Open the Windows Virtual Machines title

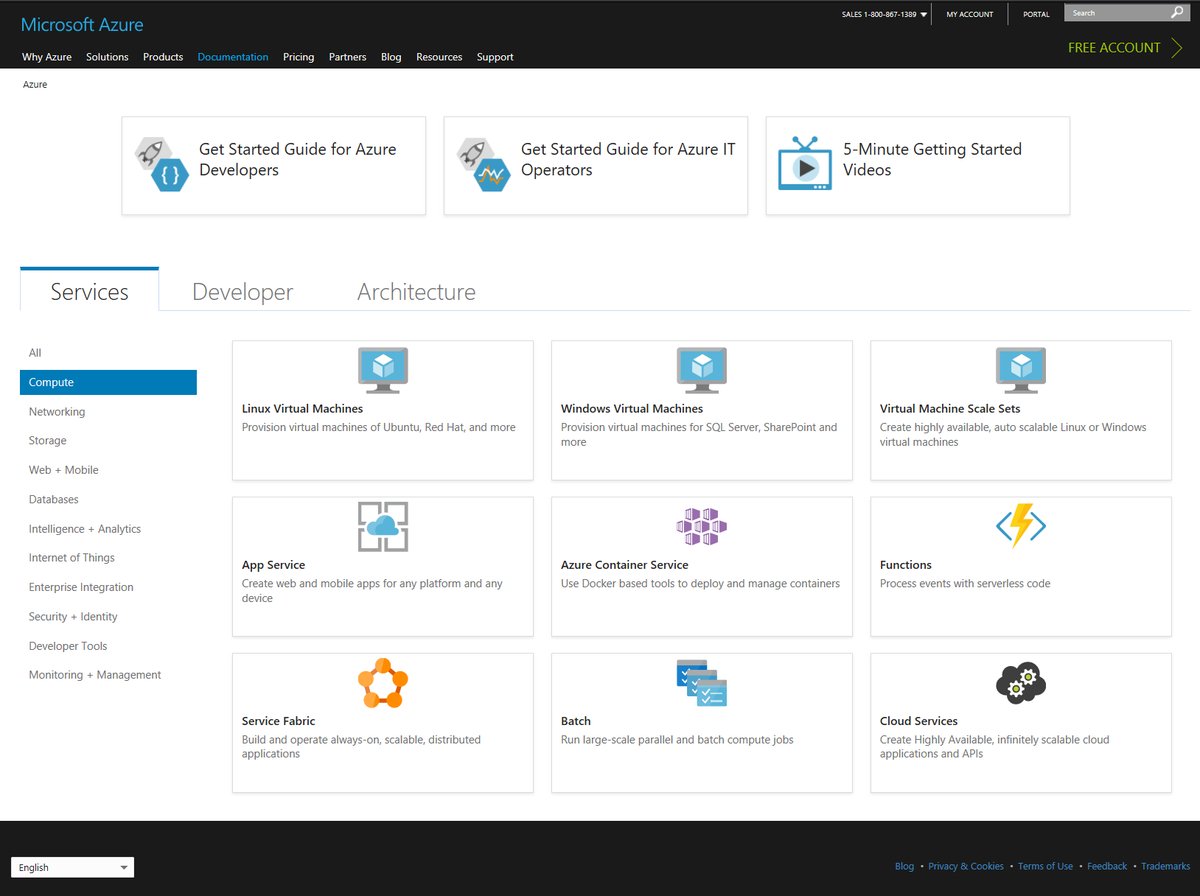632,409
